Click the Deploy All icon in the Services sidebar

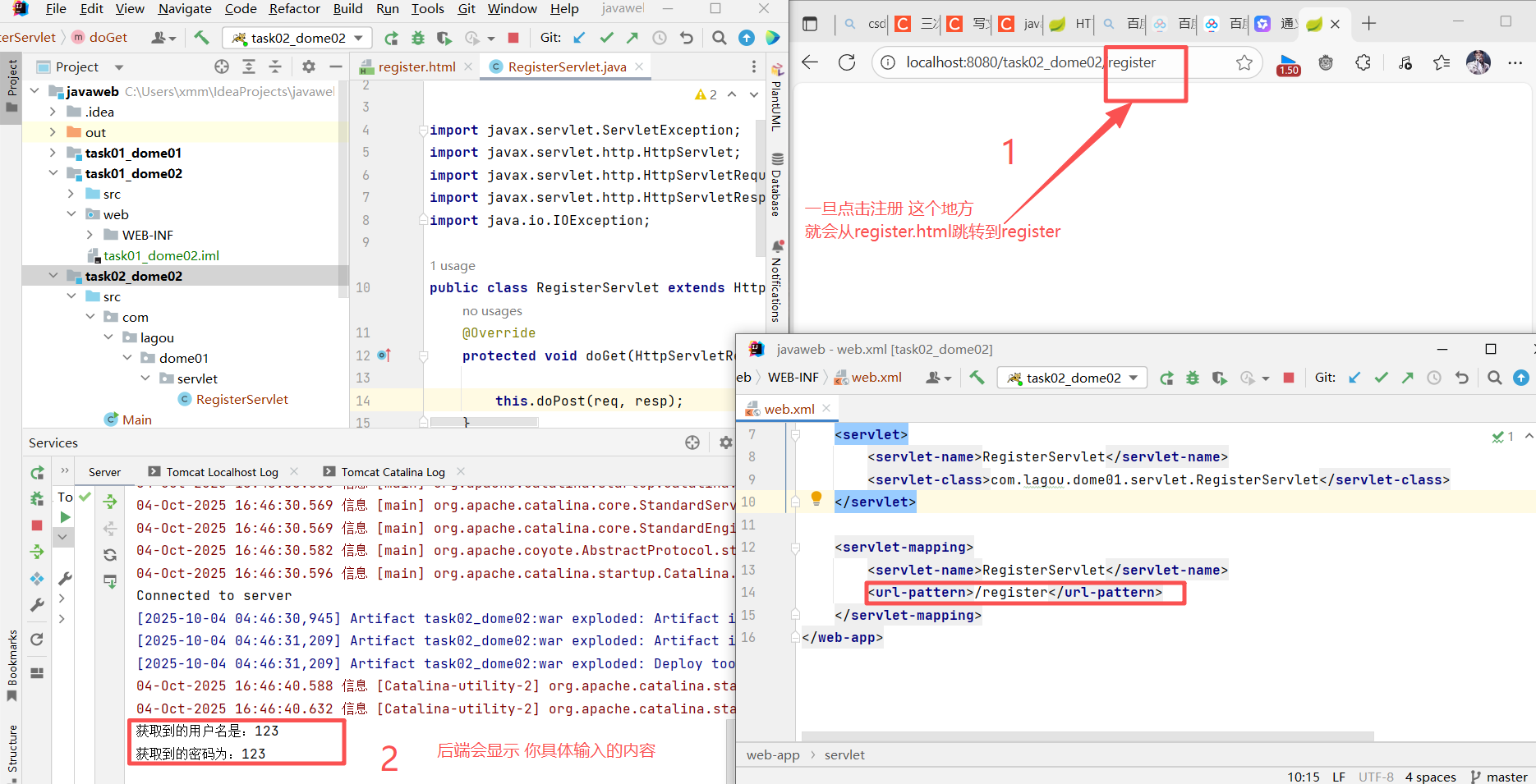(37, 551)
